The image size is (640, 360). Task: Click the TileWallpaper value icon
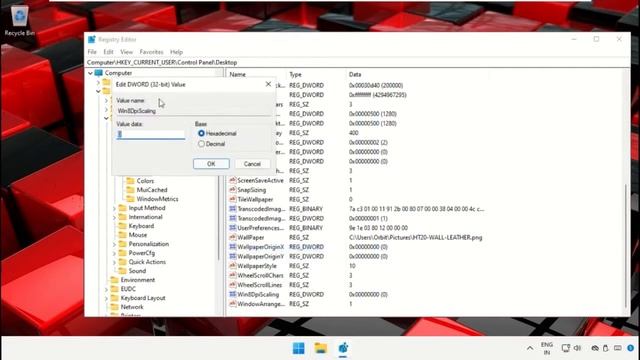[x=233, y=199]
